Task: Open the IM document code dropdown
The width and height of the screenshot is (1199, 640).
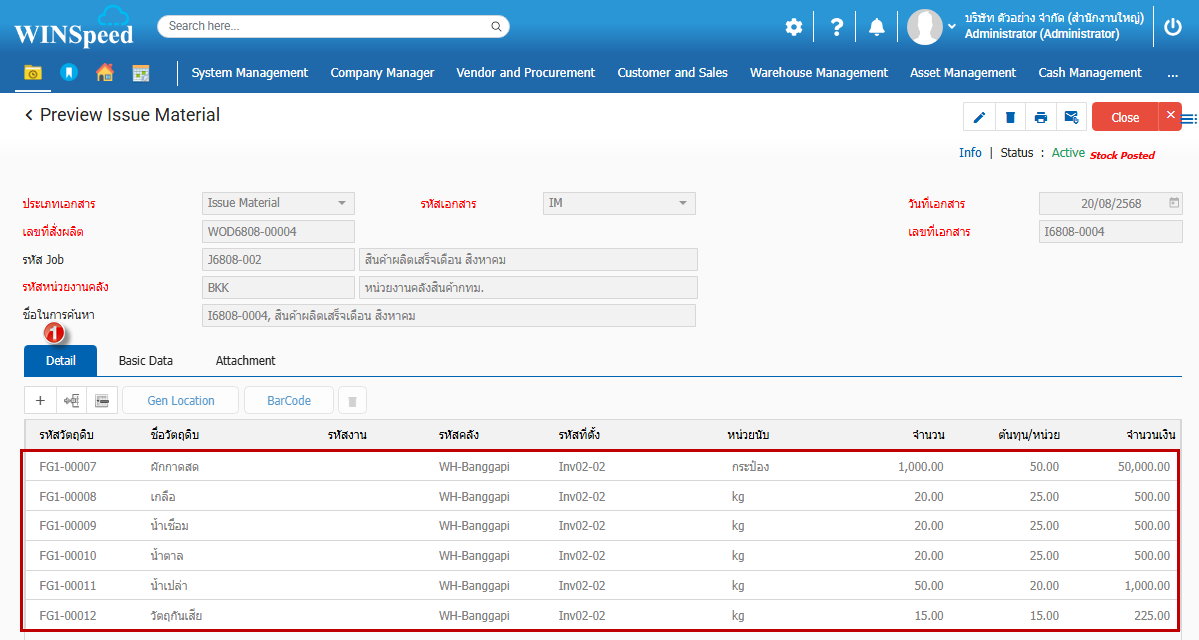Action: coord(683,203)
